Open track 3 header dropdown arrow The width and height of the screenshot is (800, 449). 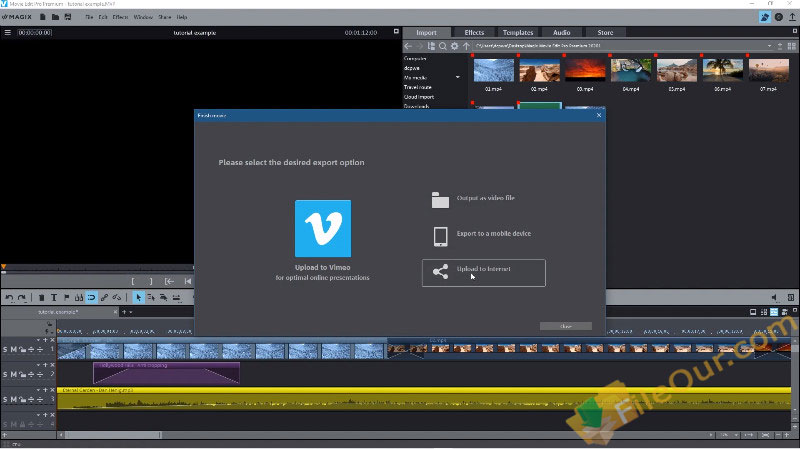pyautogui.click(x=38, y=390)
